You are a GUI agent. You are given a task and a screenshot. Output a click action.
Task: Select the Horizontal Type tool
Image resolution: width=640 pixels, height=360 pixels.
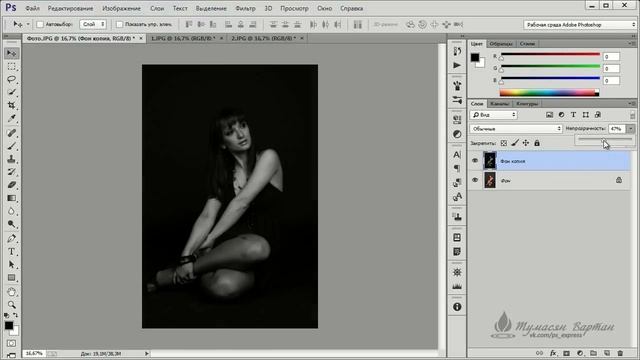11,251
